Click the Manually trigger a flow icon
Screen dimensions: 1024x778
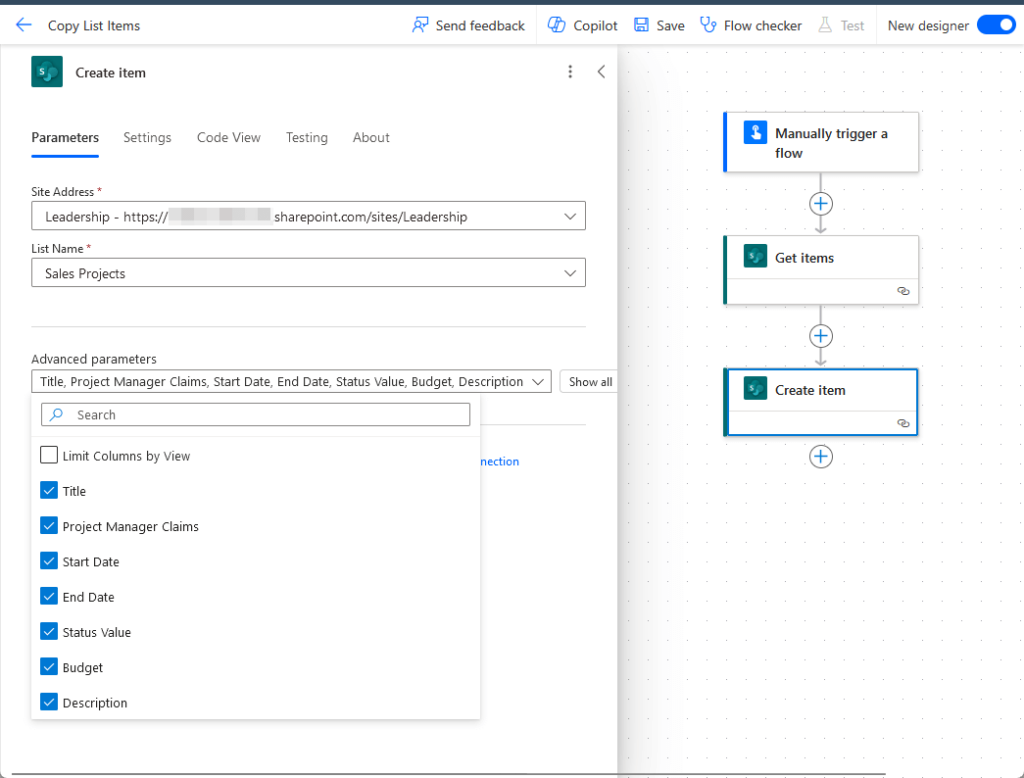[x=755, y=133]
